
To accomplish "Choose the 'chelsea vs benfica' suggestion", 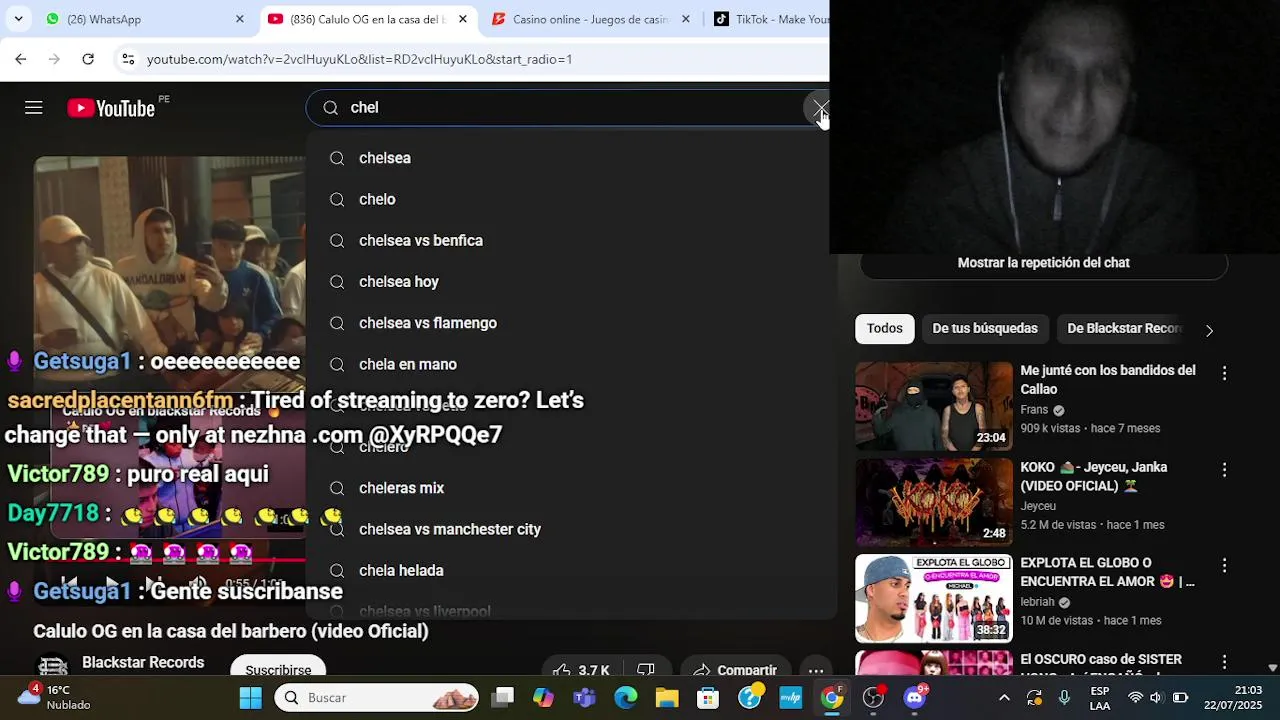I will click(x=571, y=241).
